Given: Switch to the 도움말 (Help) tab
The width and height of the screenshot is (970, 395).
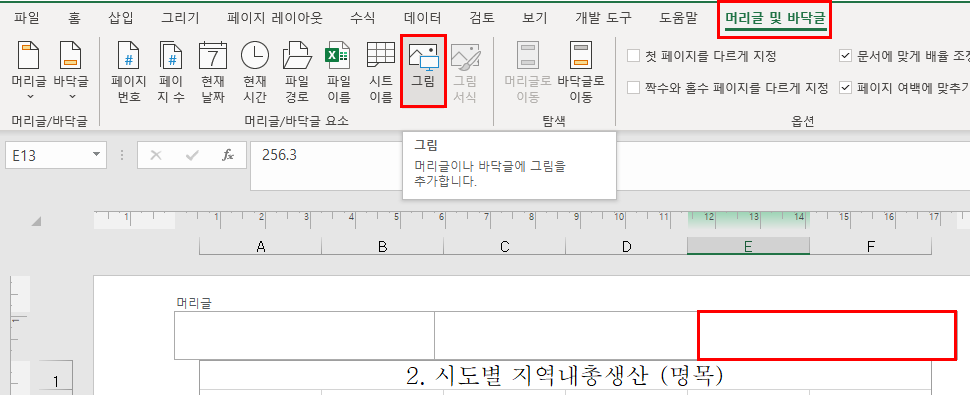Looking at the screenshot, I should click(678, 18).
